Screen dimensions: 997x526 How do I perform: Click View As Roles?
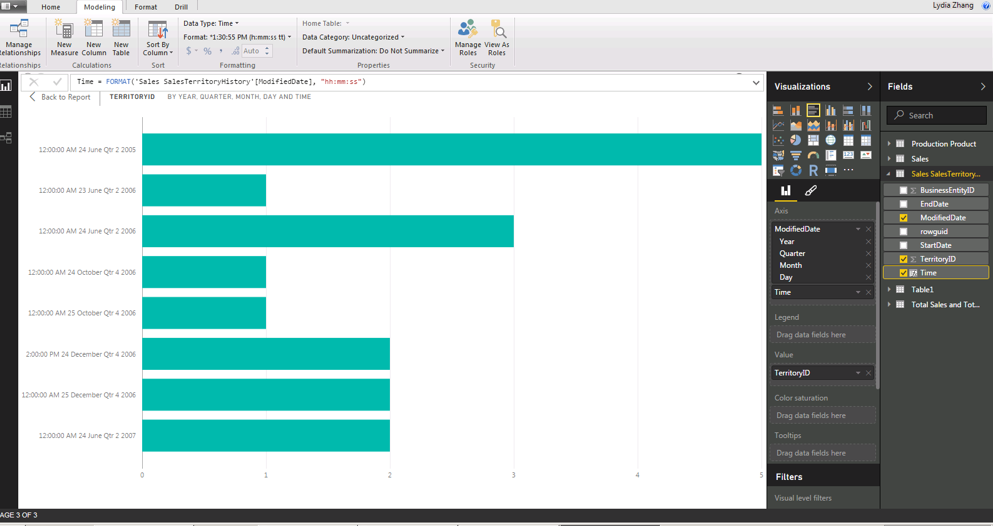click(x=497, y=38)
